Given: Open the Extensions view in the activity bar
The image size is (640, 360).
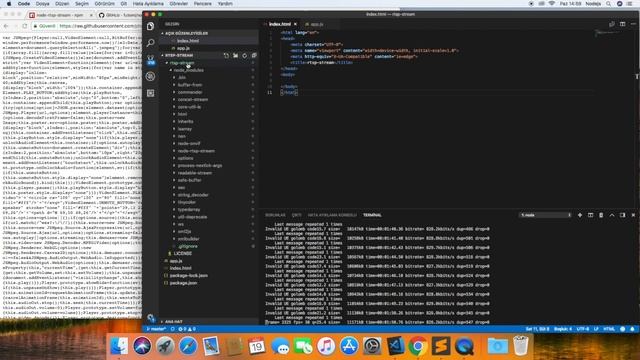Looking at the screenshot, I should [x=151, y=93].
